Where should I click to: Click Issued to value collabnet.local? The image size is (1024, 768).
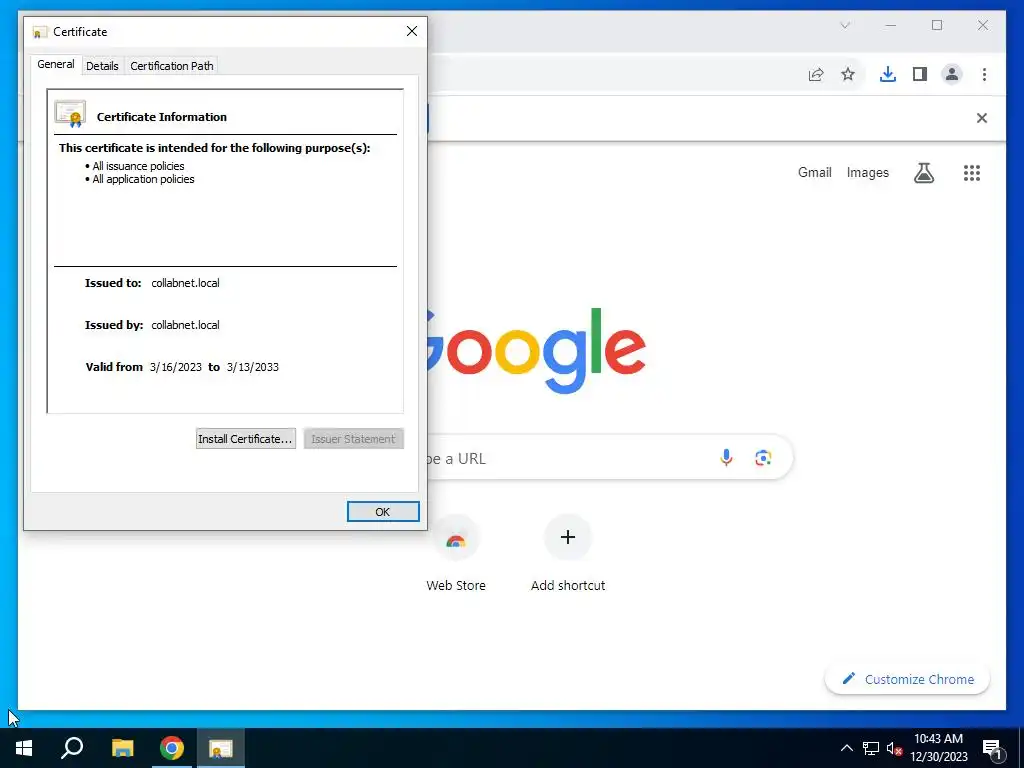(185, 283)
